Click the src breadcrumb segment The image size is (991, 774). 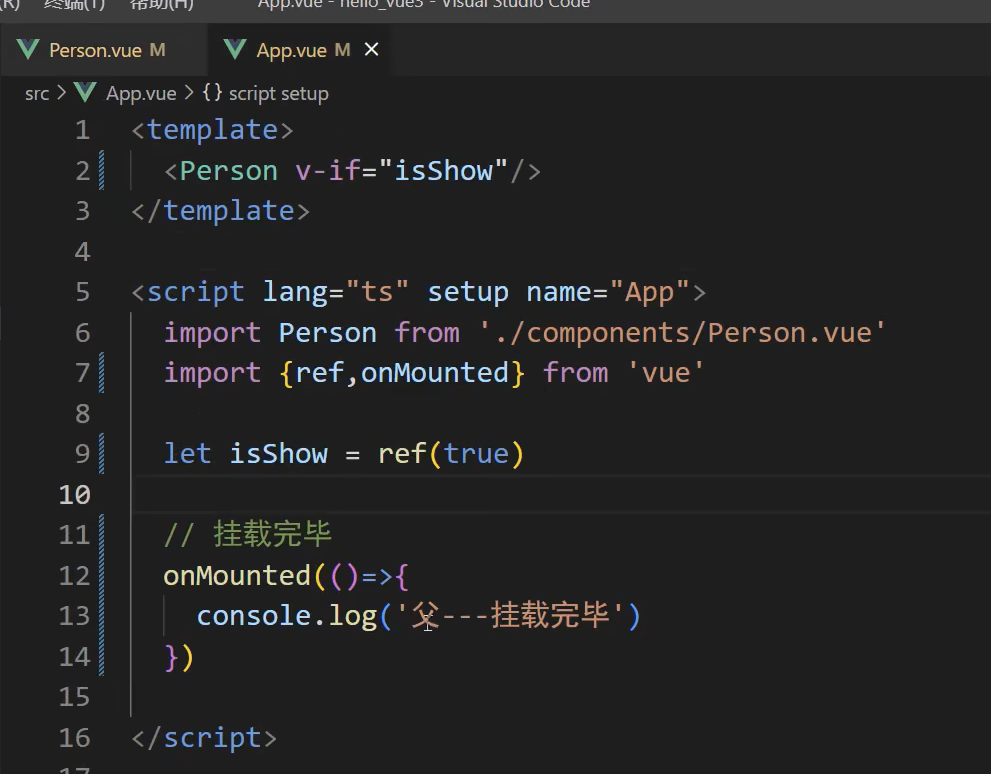37,94
